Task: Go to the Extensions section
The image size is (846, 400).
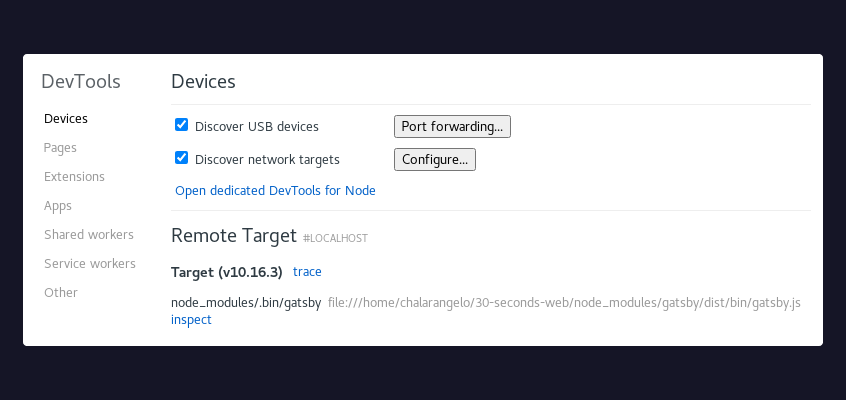Action: [x=74, y=176]
